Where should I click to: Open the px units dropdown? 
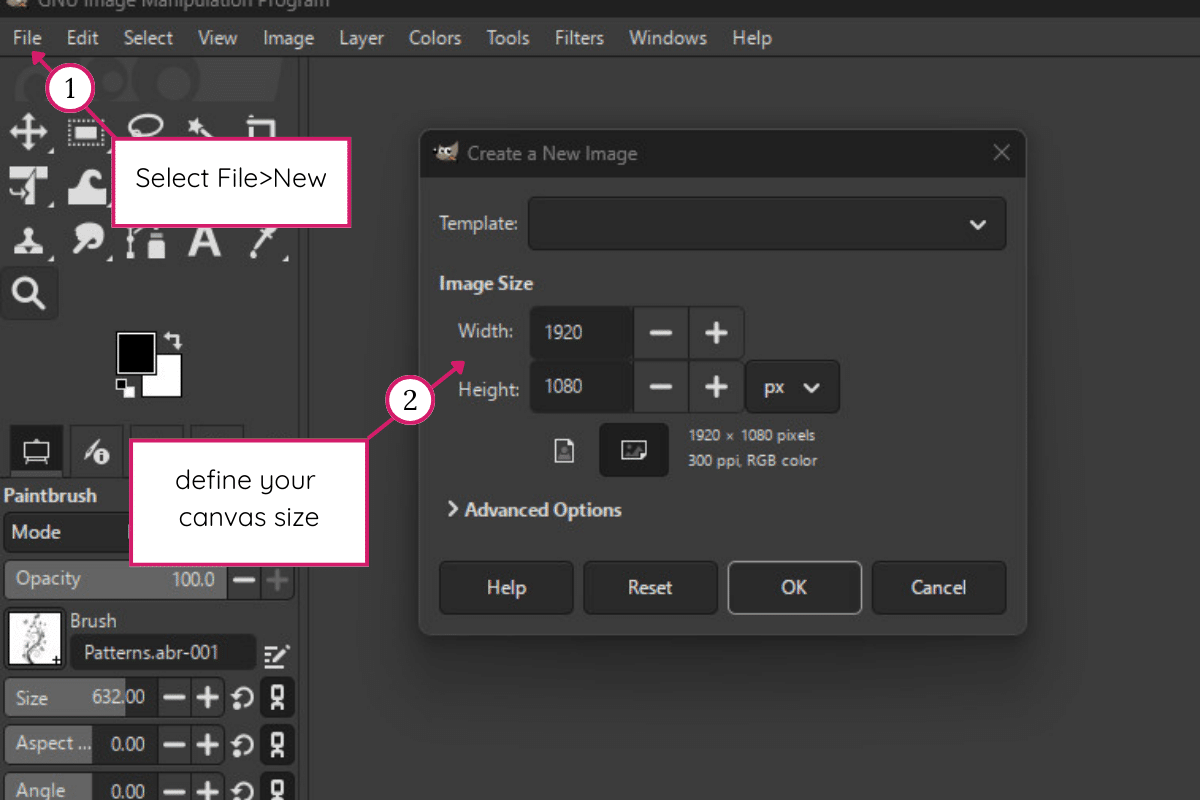point(792,387)
